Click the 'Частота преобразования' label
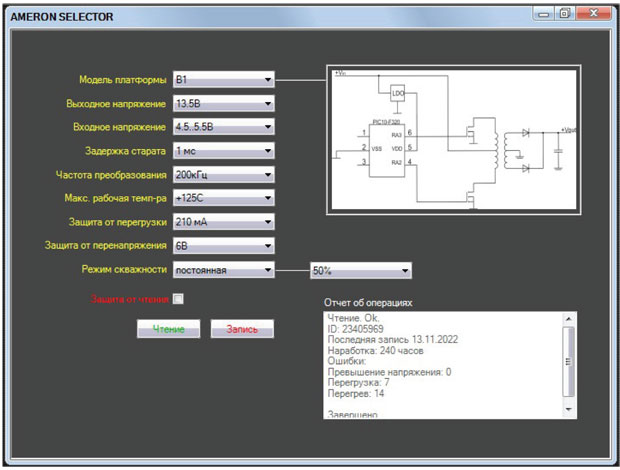The image size is (620, 470). [111, 175]
